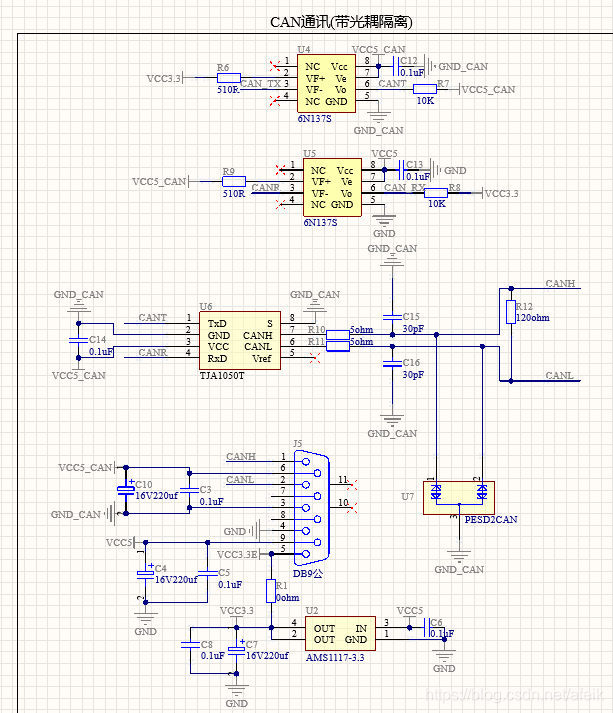Click the 'CANR' net label at U6 pin 4
The width and height of the screenshot is (613, 713).
153,352
